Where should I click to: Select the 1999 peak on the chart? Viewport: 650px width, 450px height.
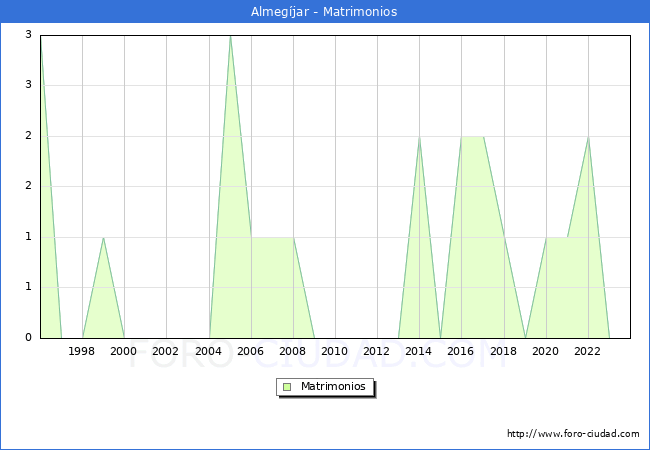pos(103,237)
